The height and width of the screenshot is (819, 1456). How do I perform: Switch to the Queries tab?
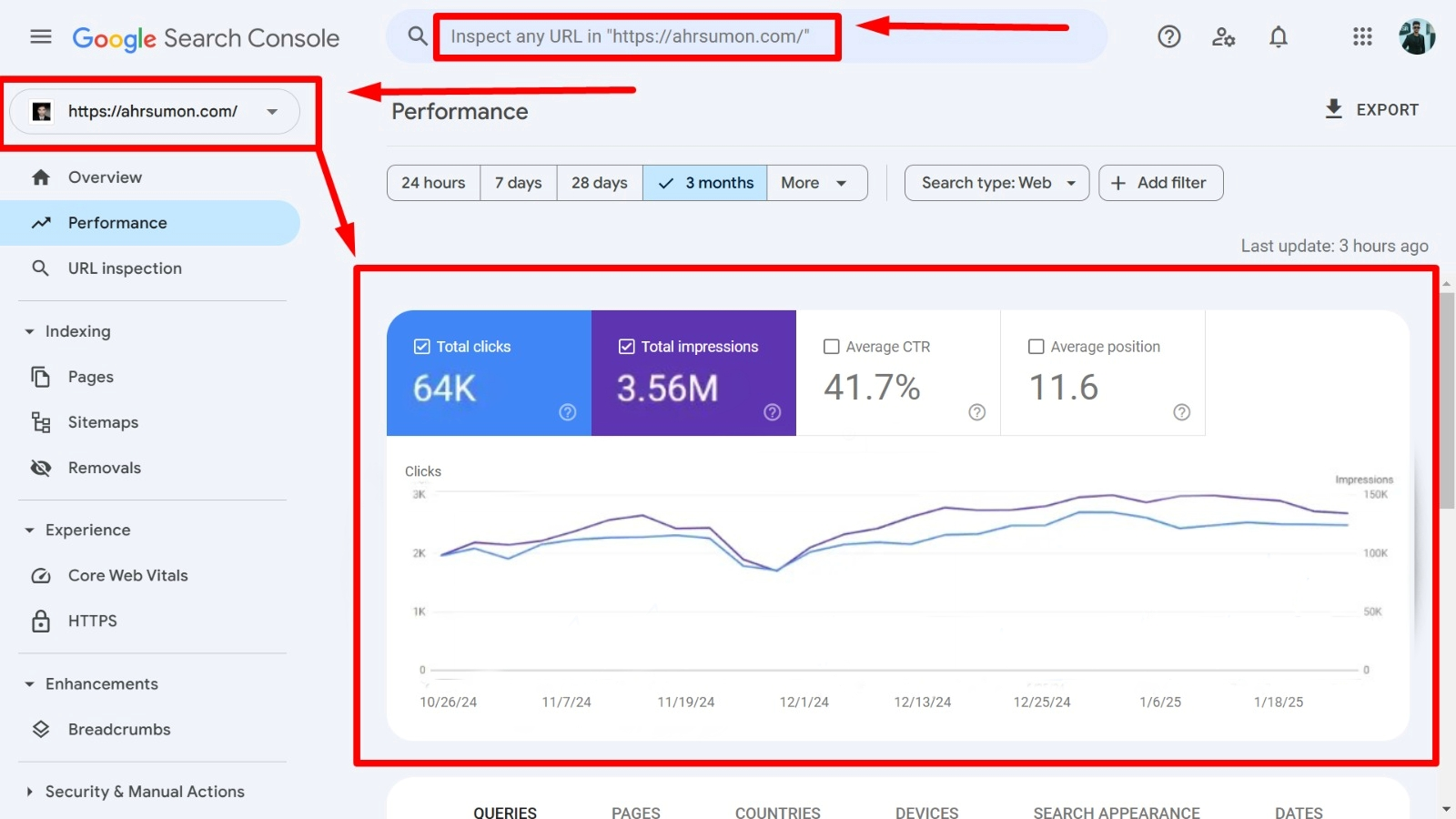tap(505, 811)
